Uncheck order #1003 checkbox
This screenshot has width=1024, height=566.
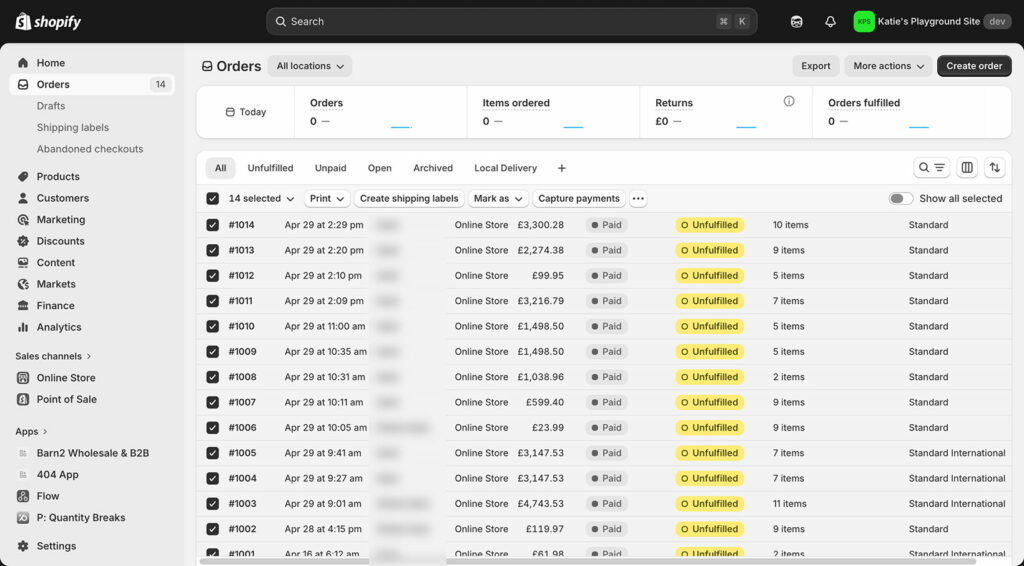click(x=213, y=503)
